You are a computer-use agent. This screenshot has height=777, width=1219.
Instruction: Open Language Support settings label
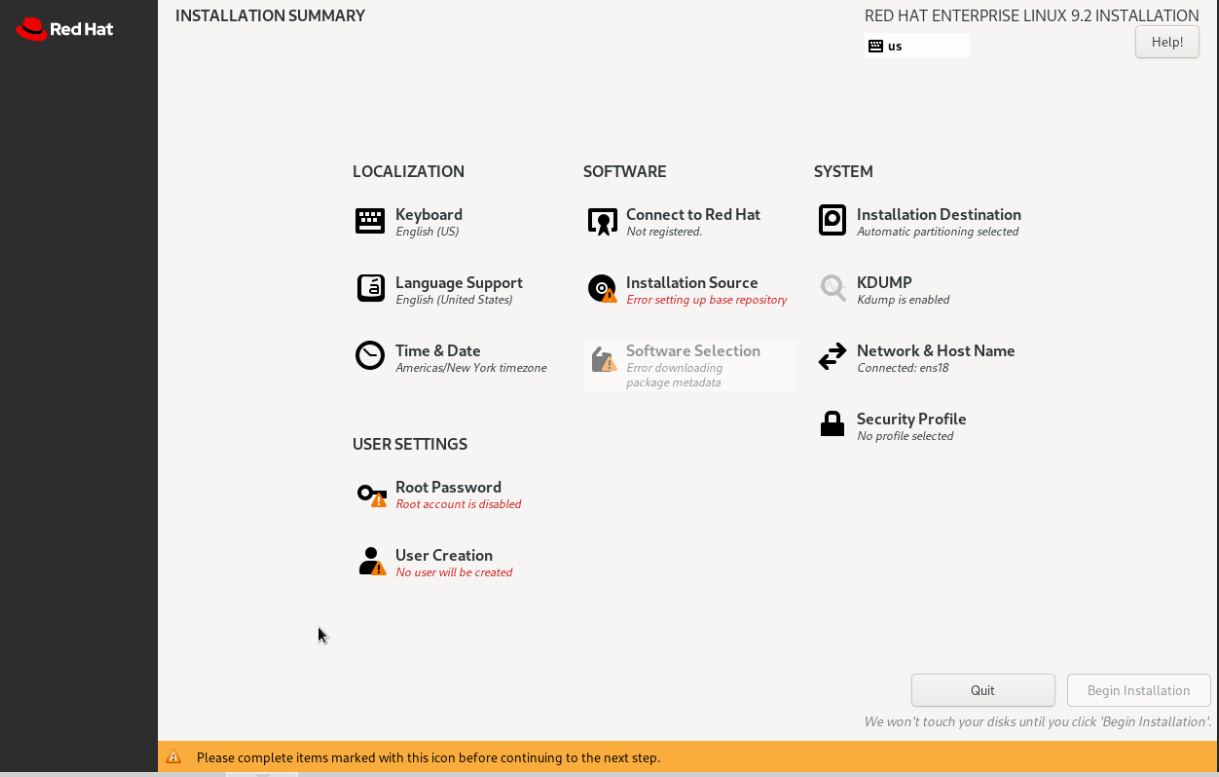click(459, 282)
